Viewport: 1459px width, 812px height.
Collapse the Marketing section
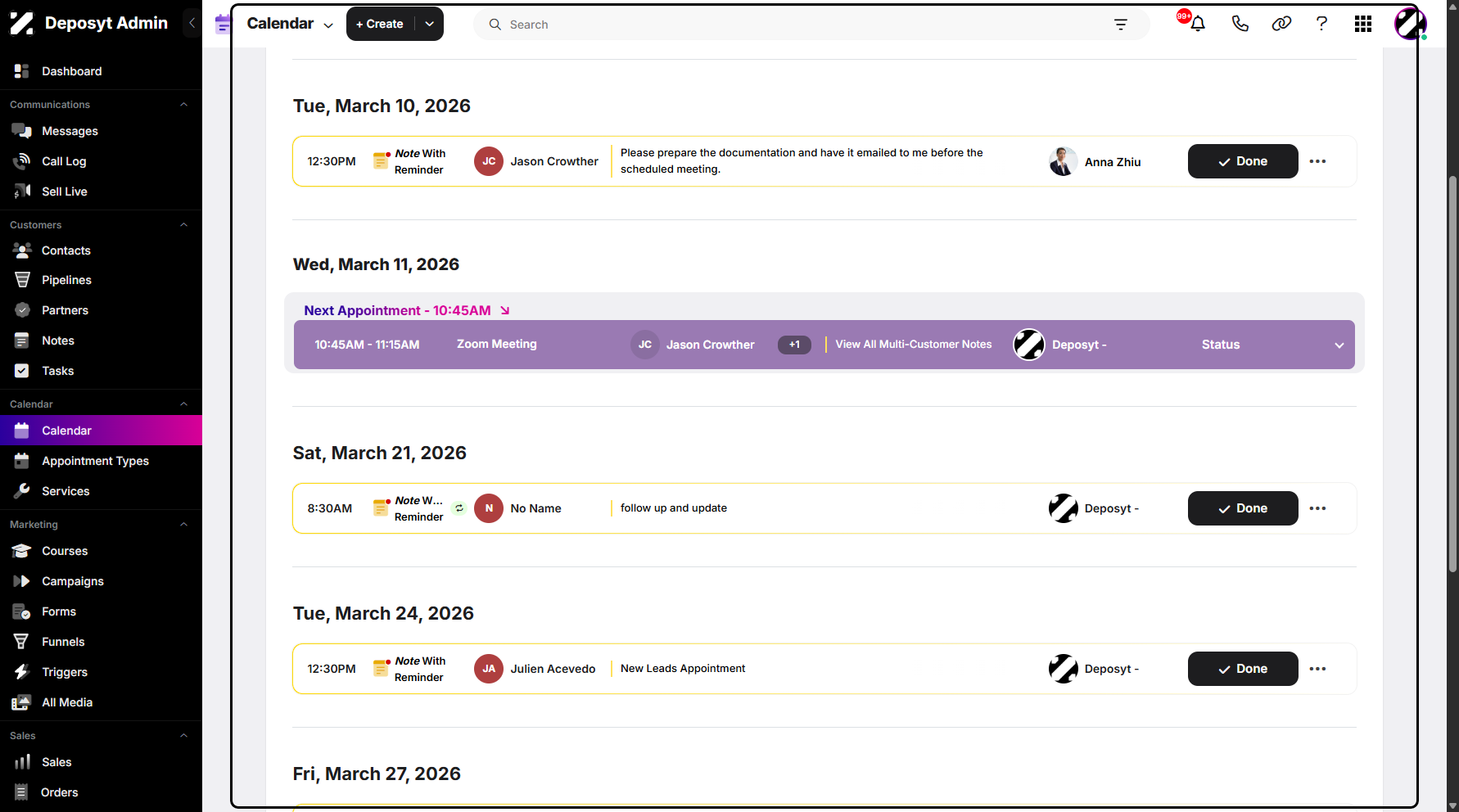(x=183, y=525)
